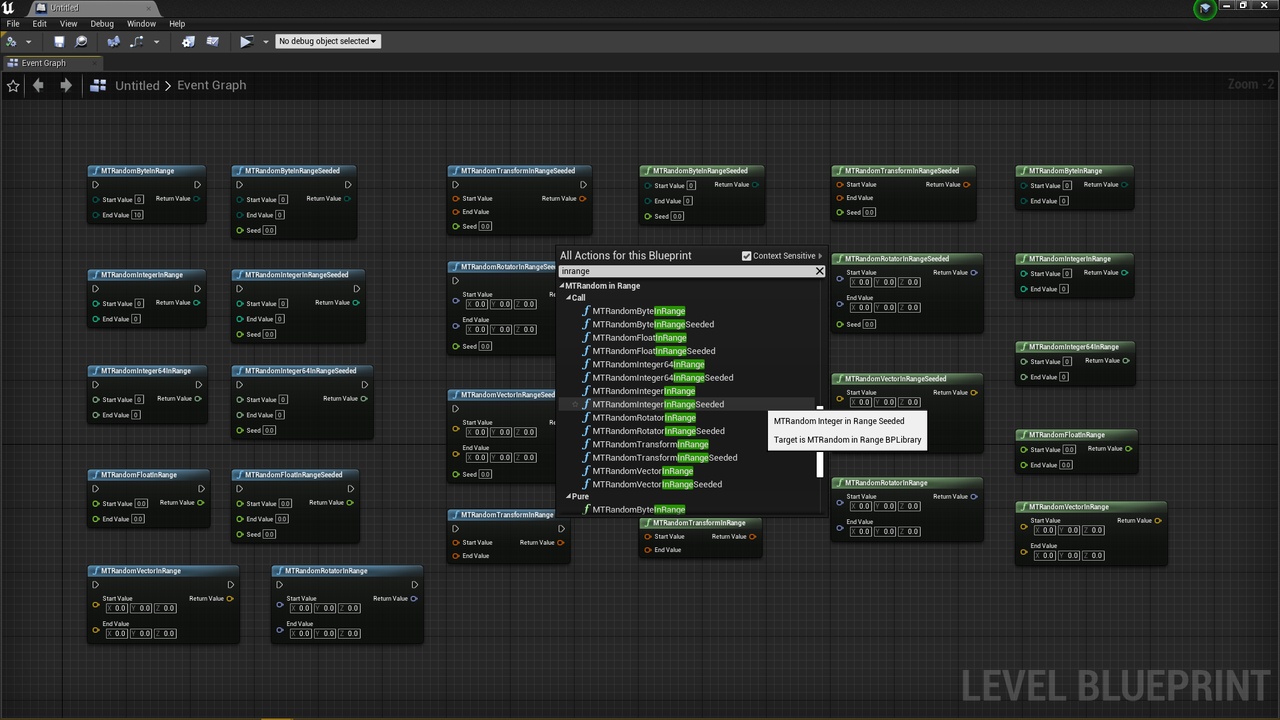1280x720 pixels.
Task: Open the Window menu
Action: [141, 24]
